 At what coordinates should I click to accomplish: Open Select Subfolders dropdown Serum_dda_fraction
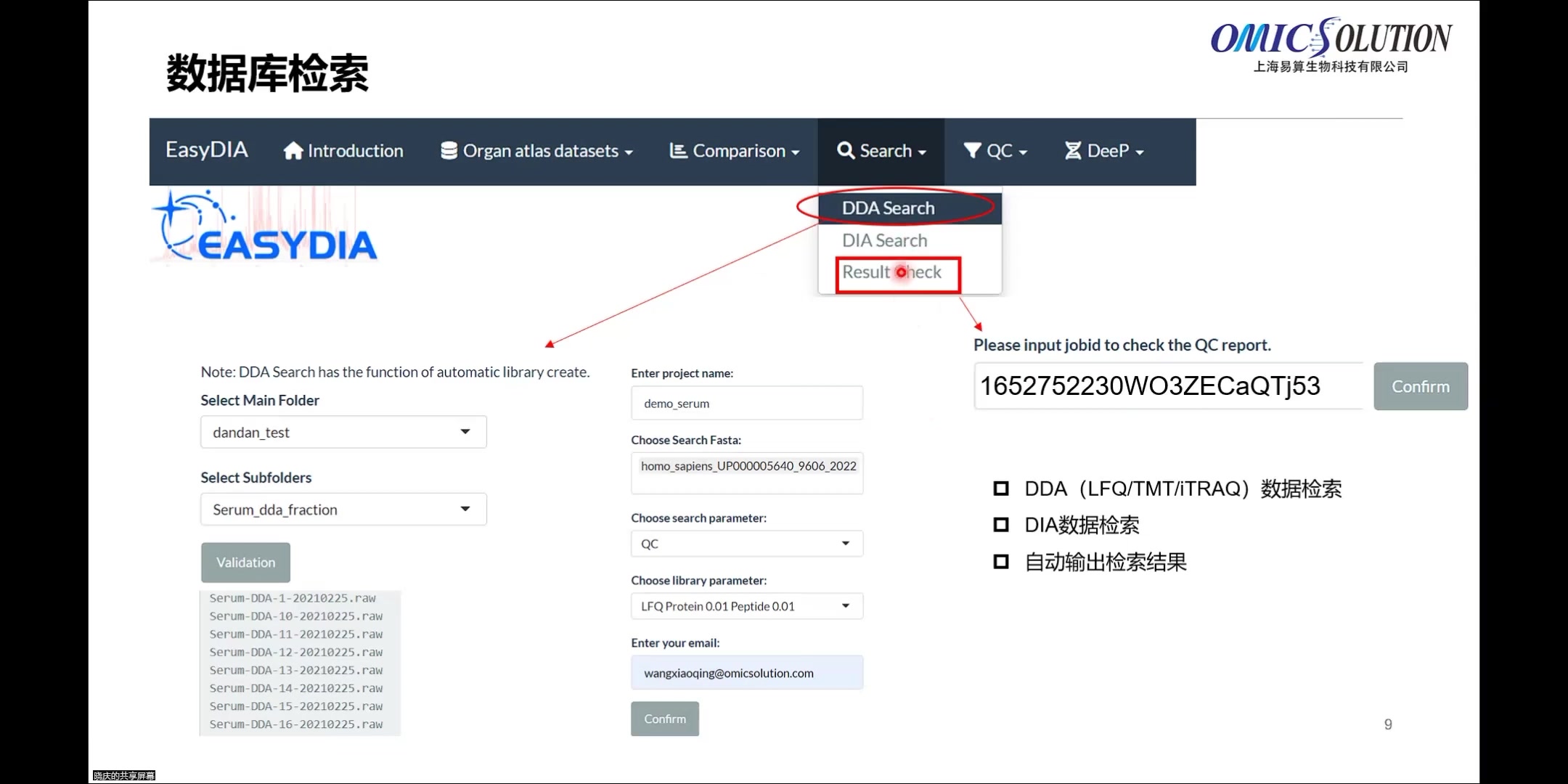[x=343, y=510]
